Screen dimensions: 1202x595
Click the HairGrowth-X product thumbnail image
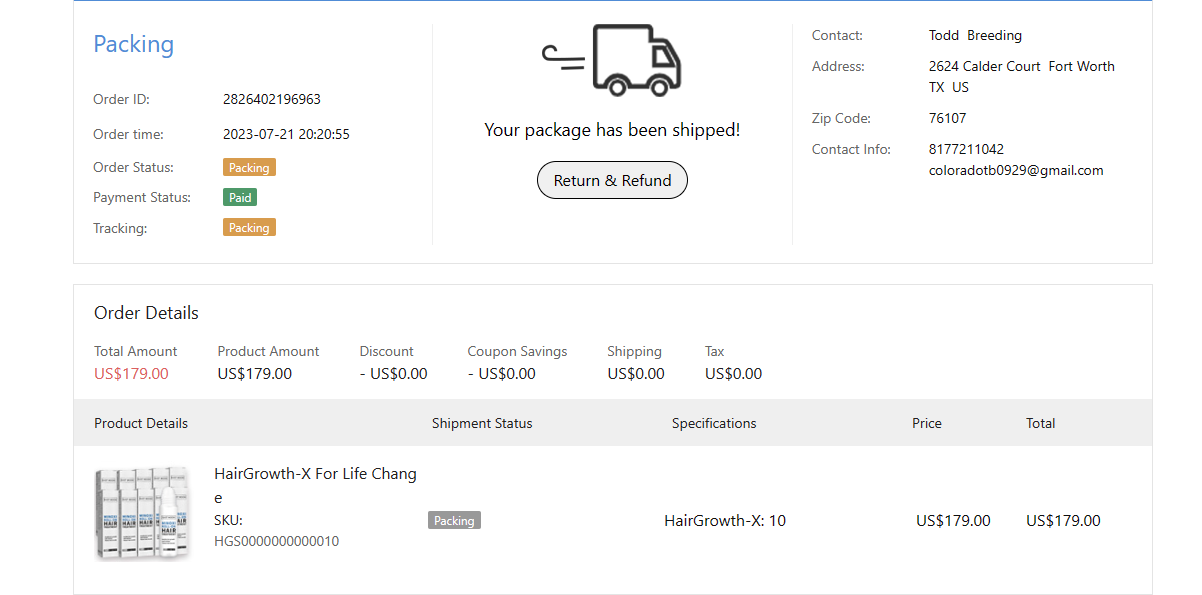pos(144,513)
